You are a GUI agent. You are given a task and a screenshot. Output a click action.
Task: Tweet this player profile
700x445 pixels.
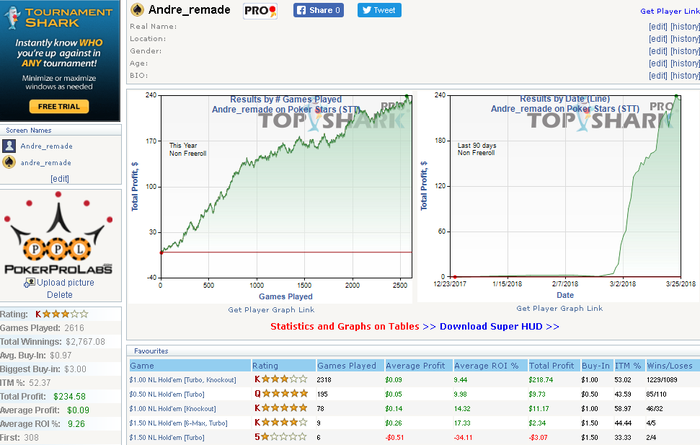coord(379,10)
